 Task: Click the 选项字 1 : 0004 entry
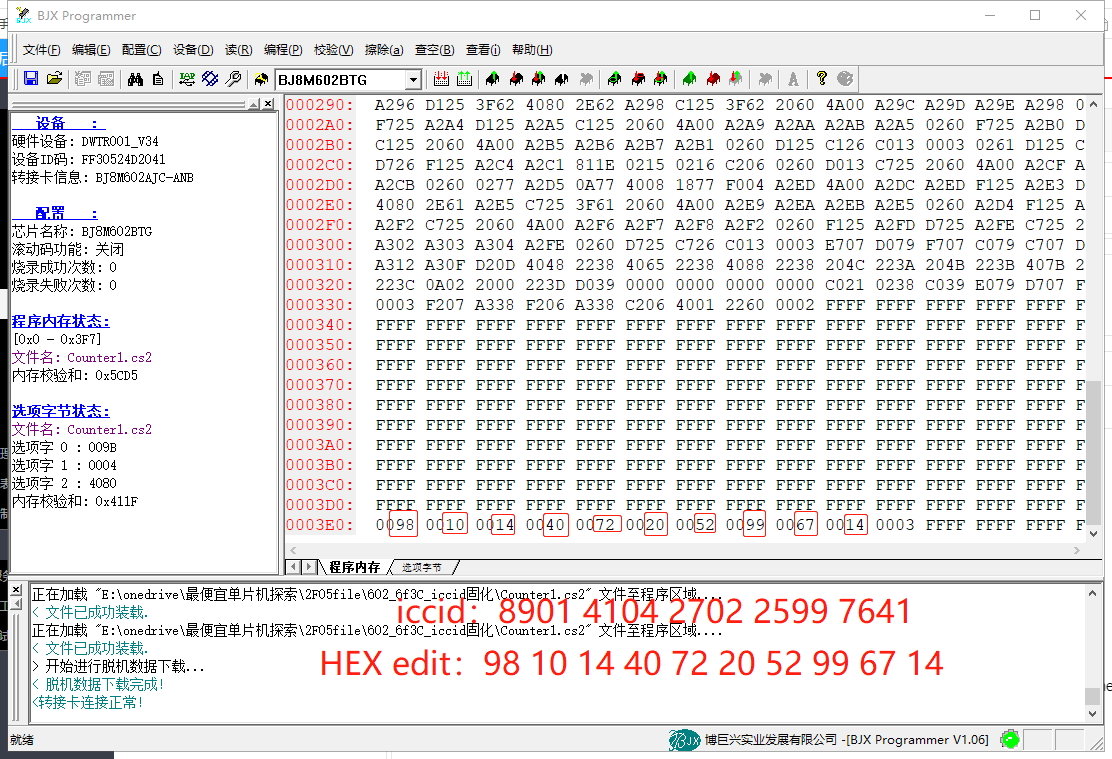tap(65, 465)
